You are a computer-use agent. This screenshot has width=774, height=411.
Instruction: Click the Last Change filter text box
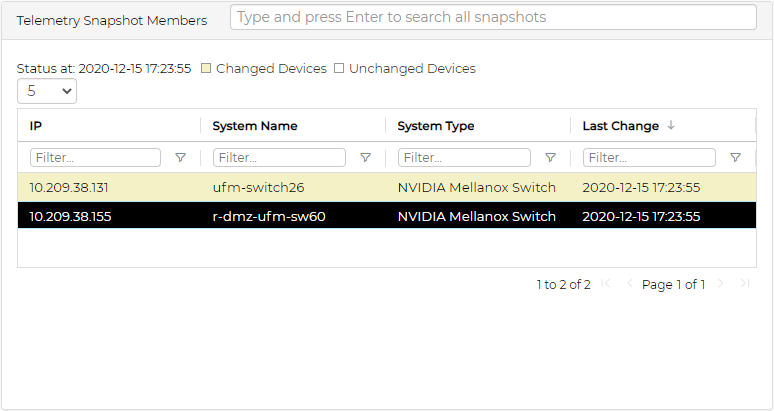click(x=649, y=158)
